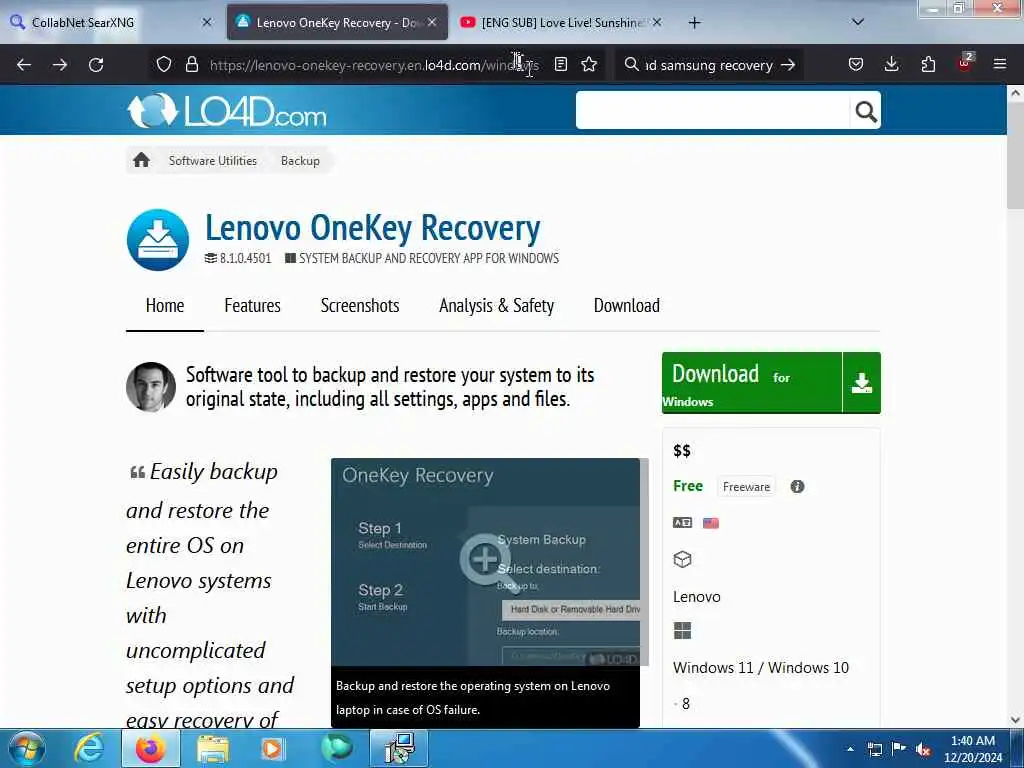Open the extensions puzzle icon
Image resolution: width=1024 pixels, height=768 pixels.
[x=928, y=65]
